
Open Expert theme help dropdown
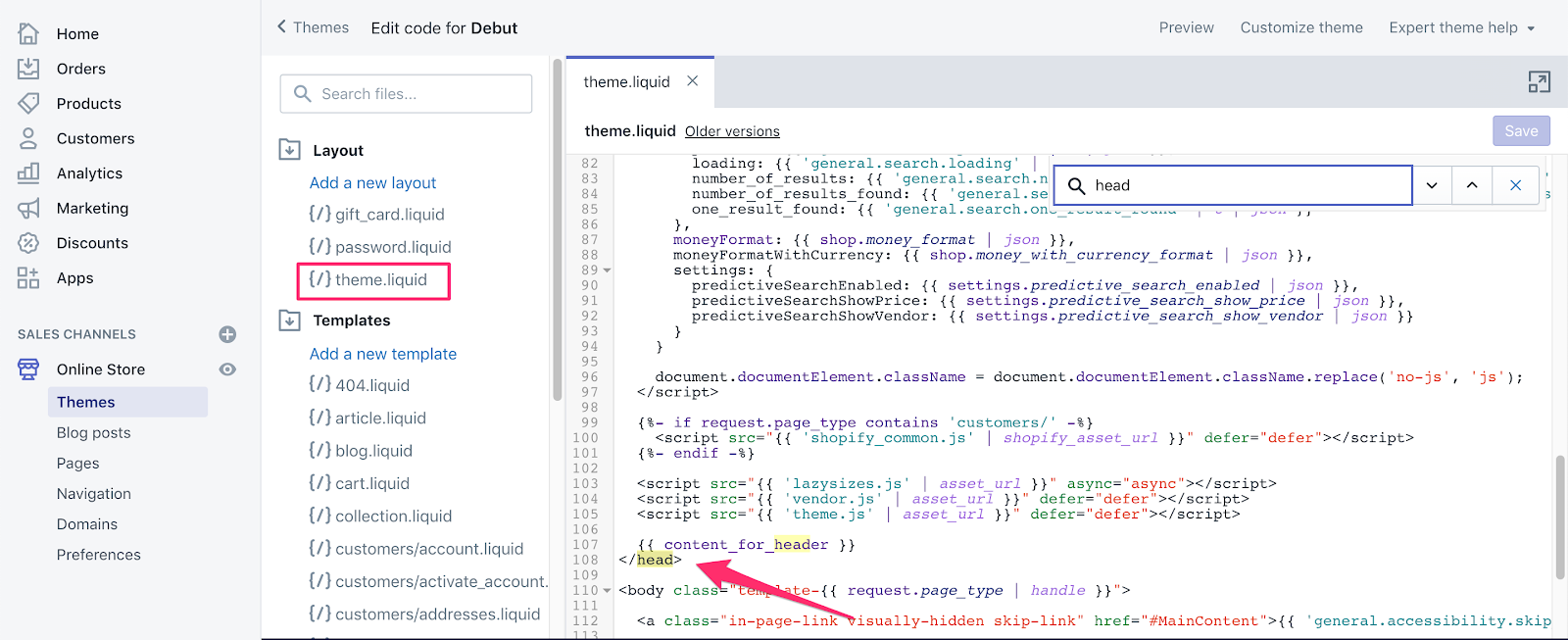(1461, 27)
